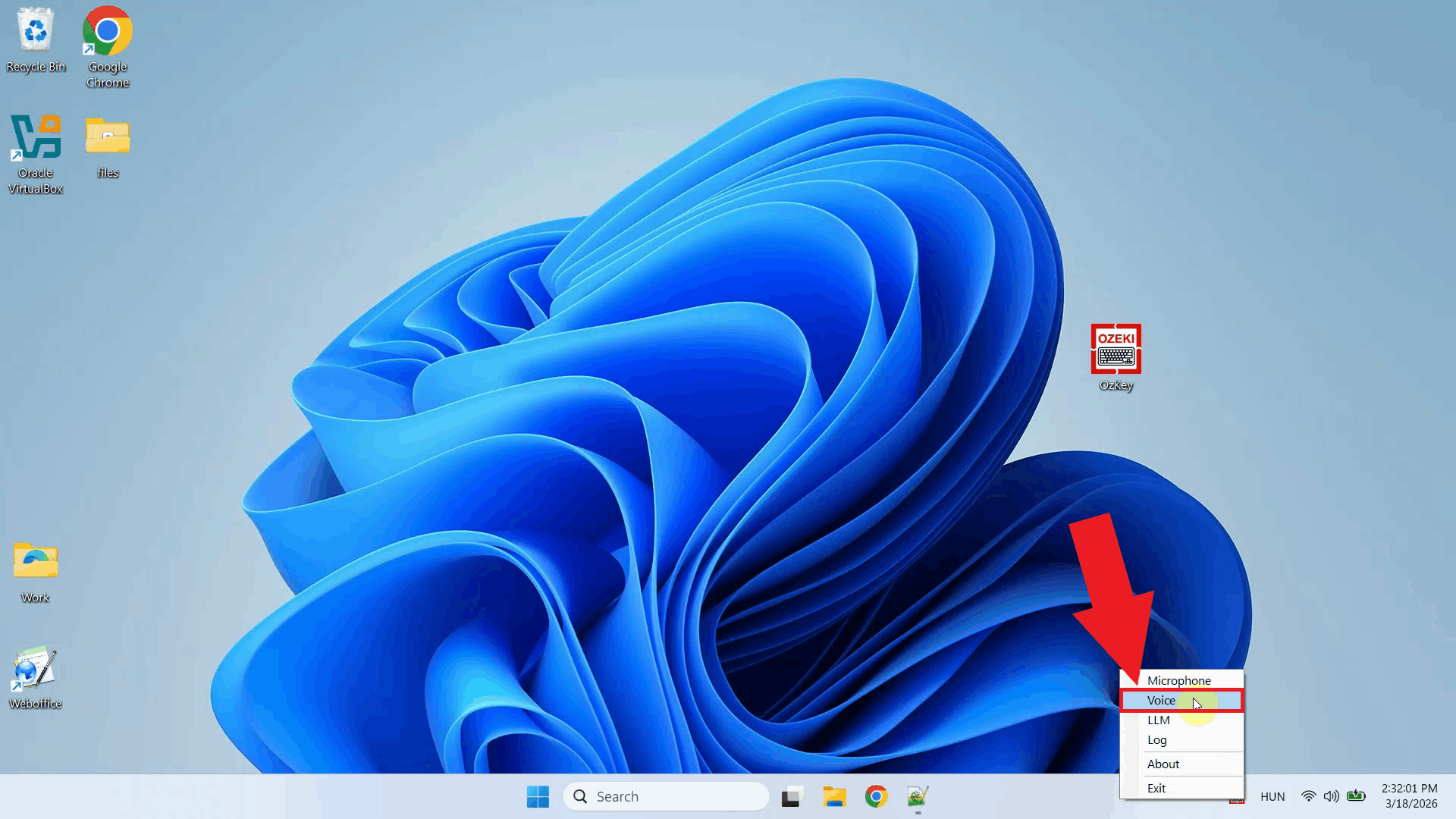
Task: Click the Search field on the taskbar
Action: point(666,796)
